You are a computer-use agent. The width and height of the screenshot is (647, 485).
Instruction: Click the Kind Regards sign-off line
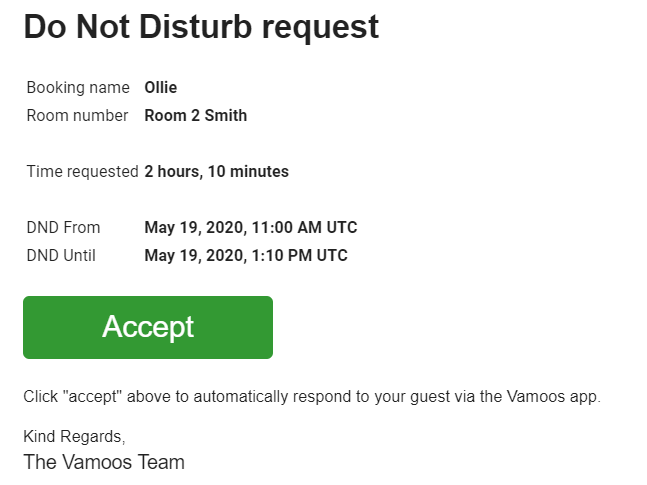tap(74, 437)
